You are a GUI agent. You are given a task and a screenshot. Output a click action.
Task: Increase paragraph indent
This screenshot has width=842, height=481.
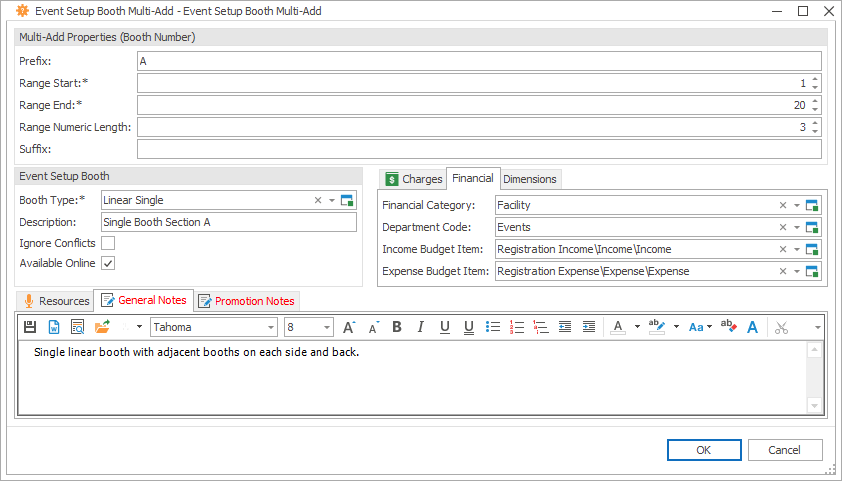[x=589, y=327]
